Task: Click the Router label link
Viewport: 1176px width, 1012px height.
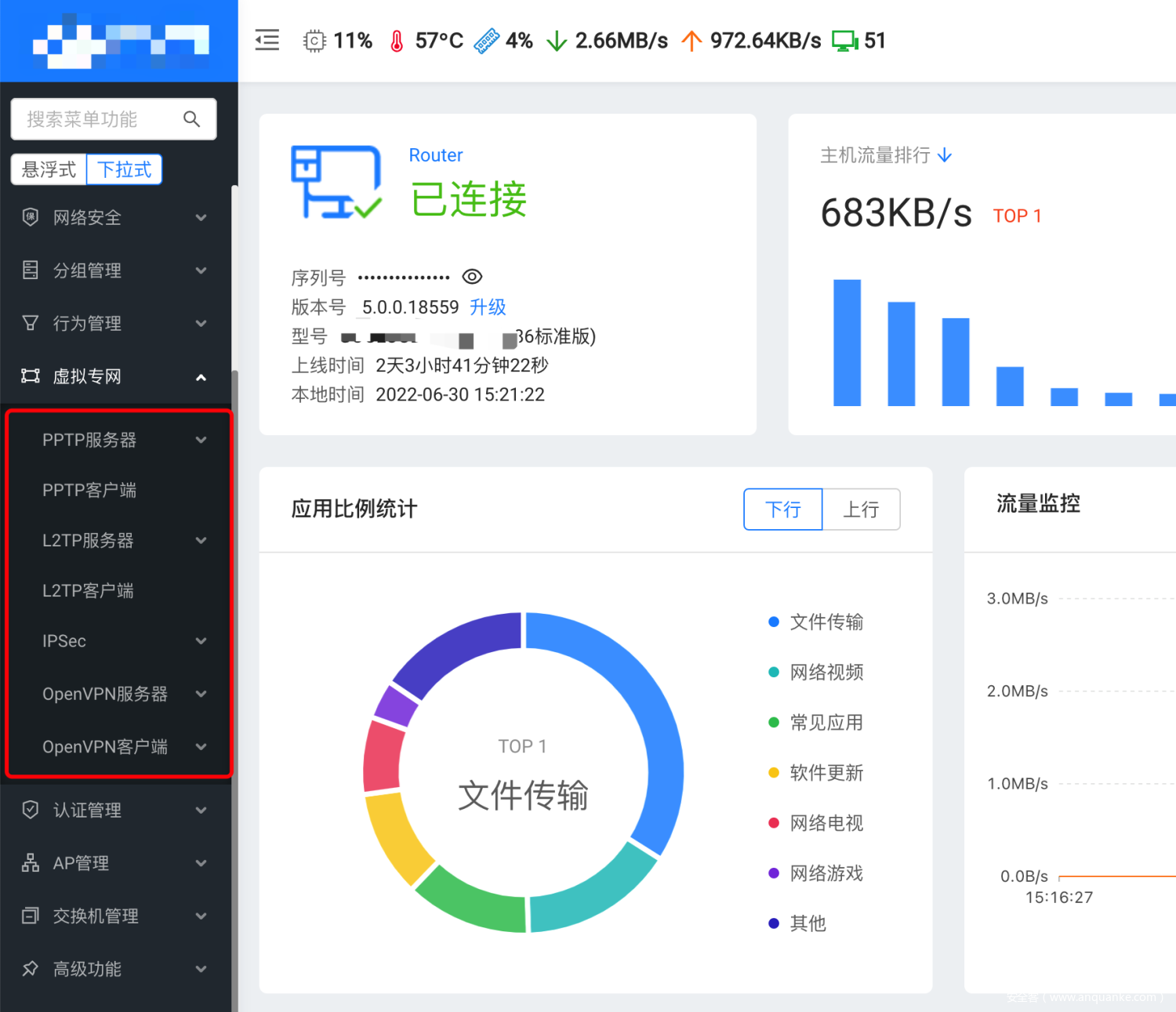Action: pyautogui.click(x=436, y=155)
